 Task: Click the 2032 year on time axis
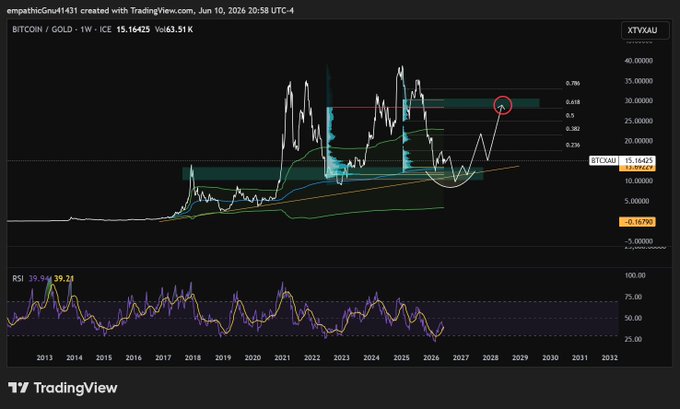(x=610, y=358)
